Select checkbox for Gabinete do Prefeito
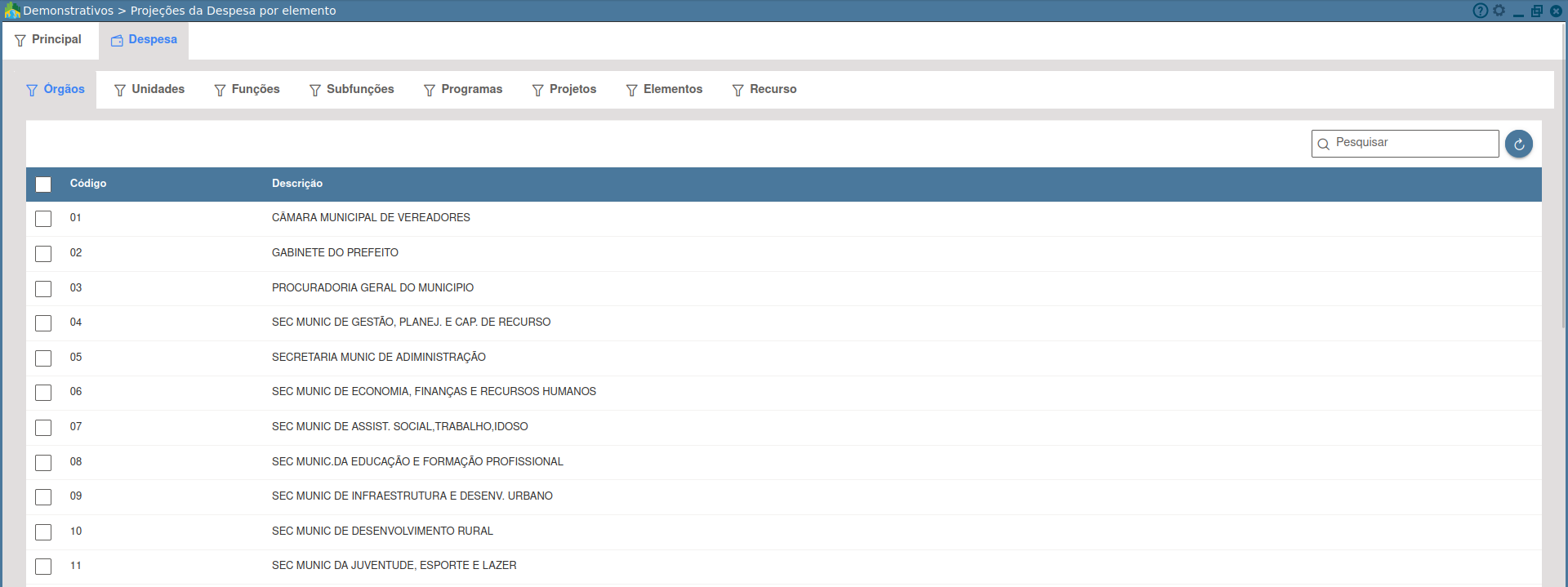Viewport: 1568px width, 587px height. click(43, 254)
